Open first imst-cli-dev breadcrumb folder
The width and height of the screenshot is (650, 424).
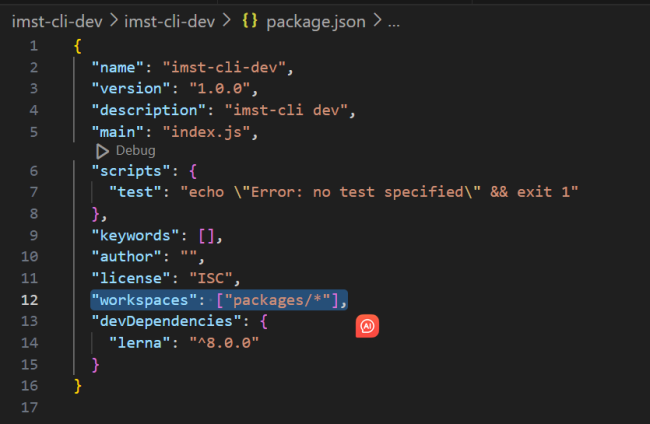click(57, 22)
